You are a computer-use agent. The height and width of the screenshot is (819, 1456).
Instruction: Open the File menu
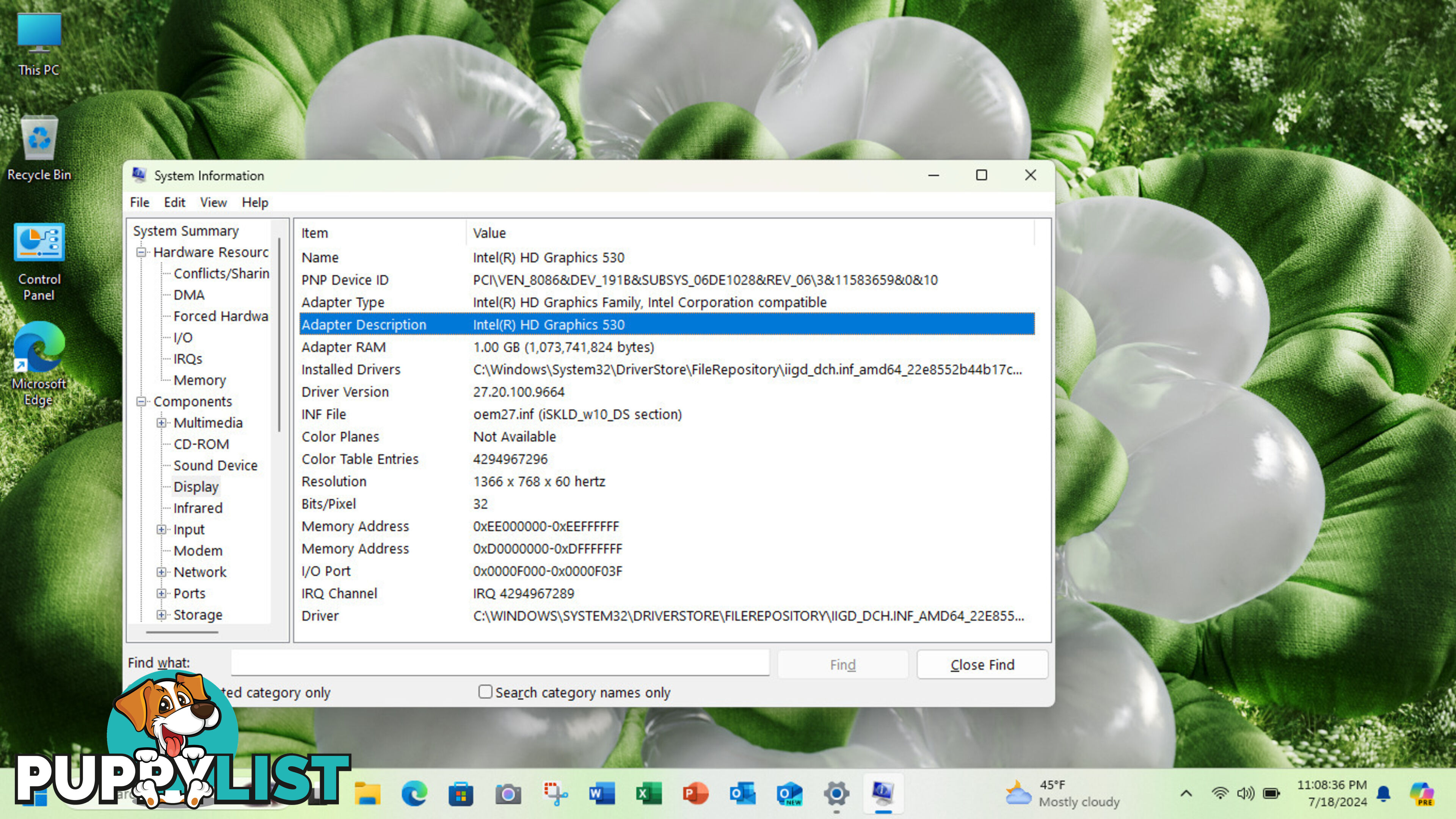pos(140,202)
